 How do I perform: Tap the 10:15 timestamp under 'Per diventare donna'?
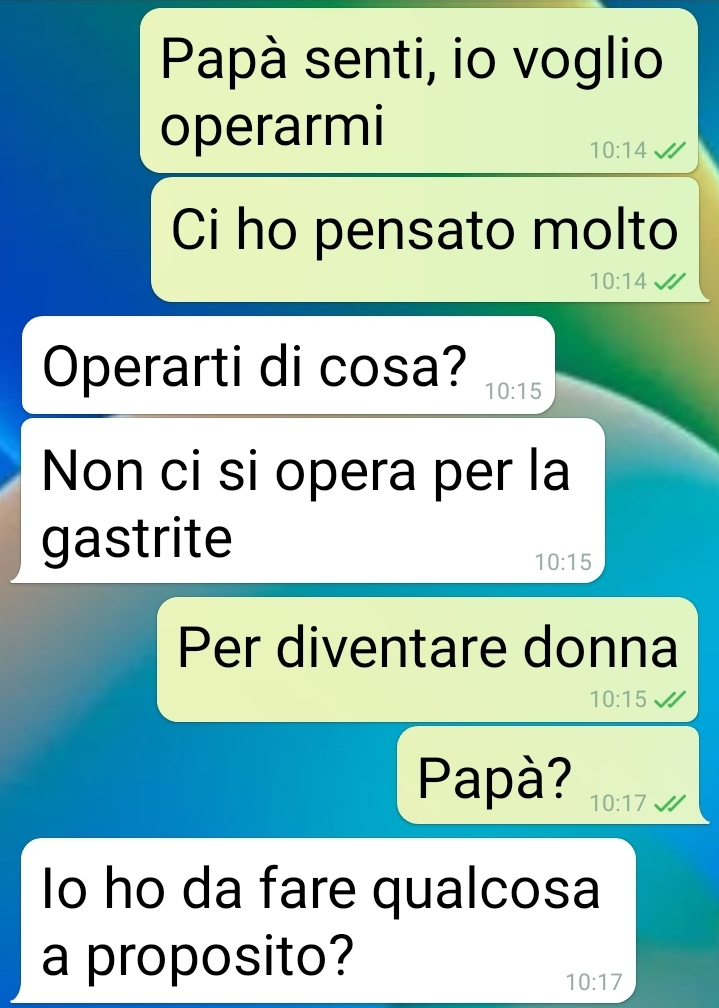point(618,699)
